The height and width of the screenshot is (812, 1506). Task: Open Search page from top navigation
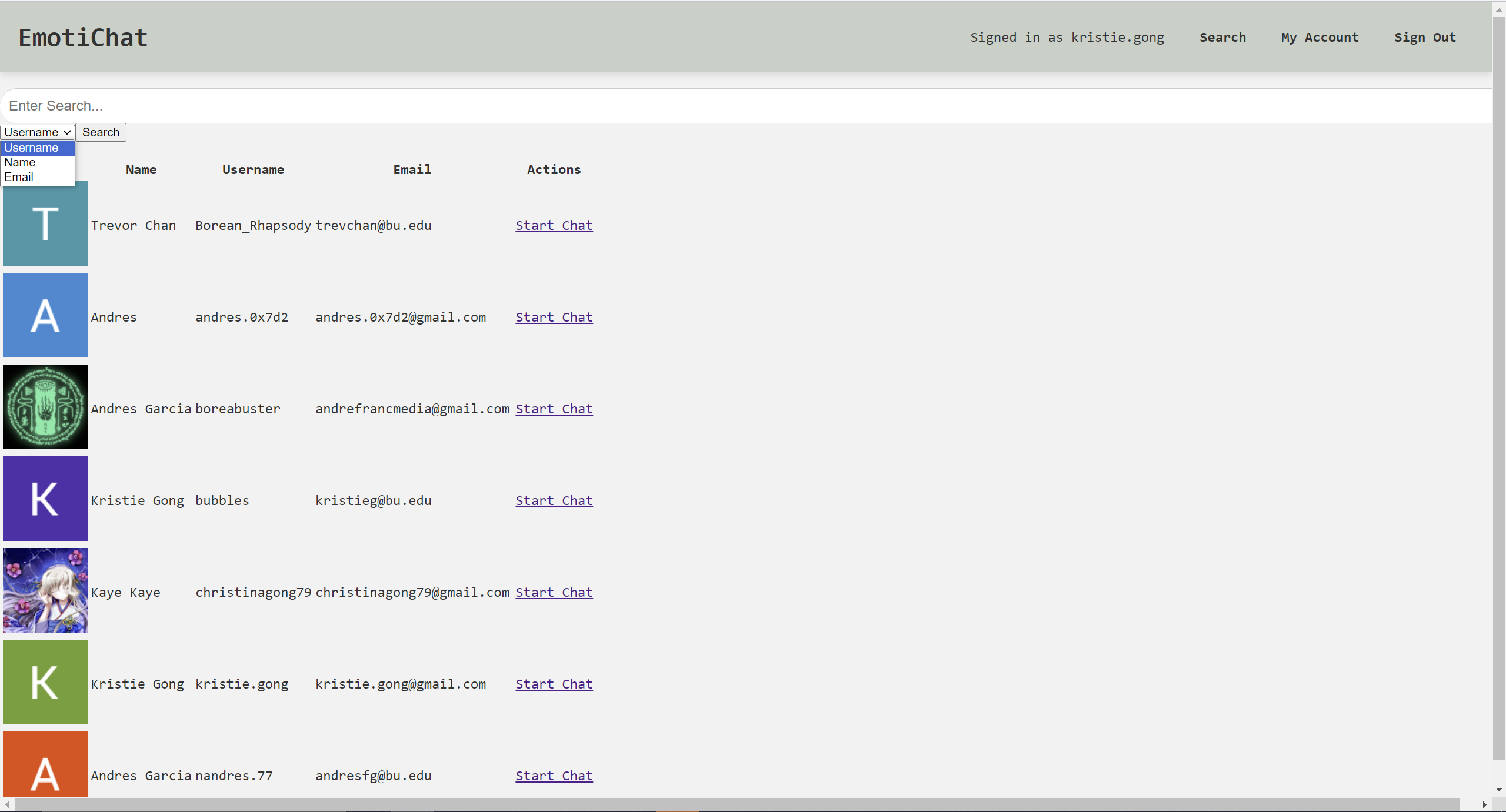1222,38
